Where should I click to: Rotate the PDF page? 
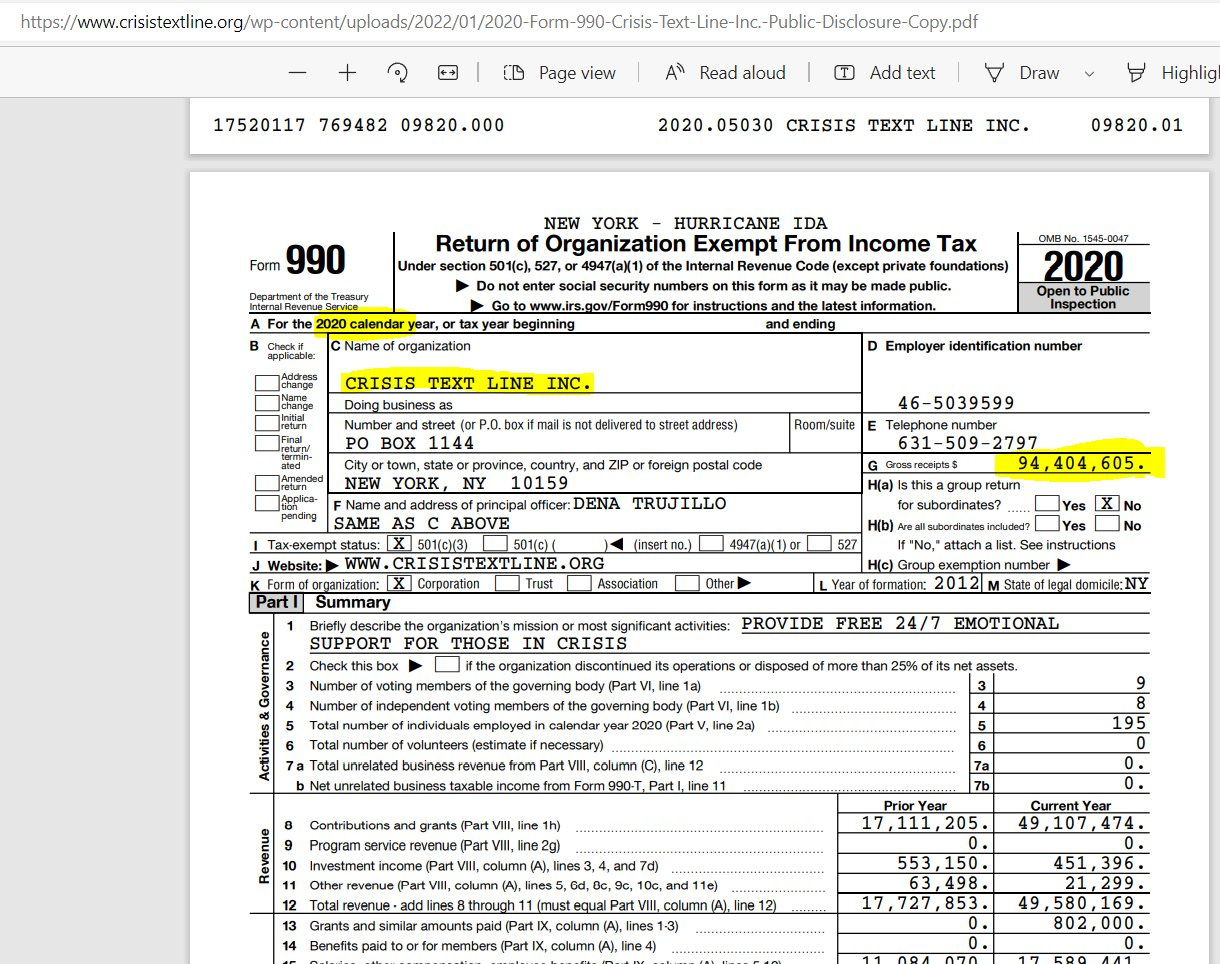coord(398,73)
